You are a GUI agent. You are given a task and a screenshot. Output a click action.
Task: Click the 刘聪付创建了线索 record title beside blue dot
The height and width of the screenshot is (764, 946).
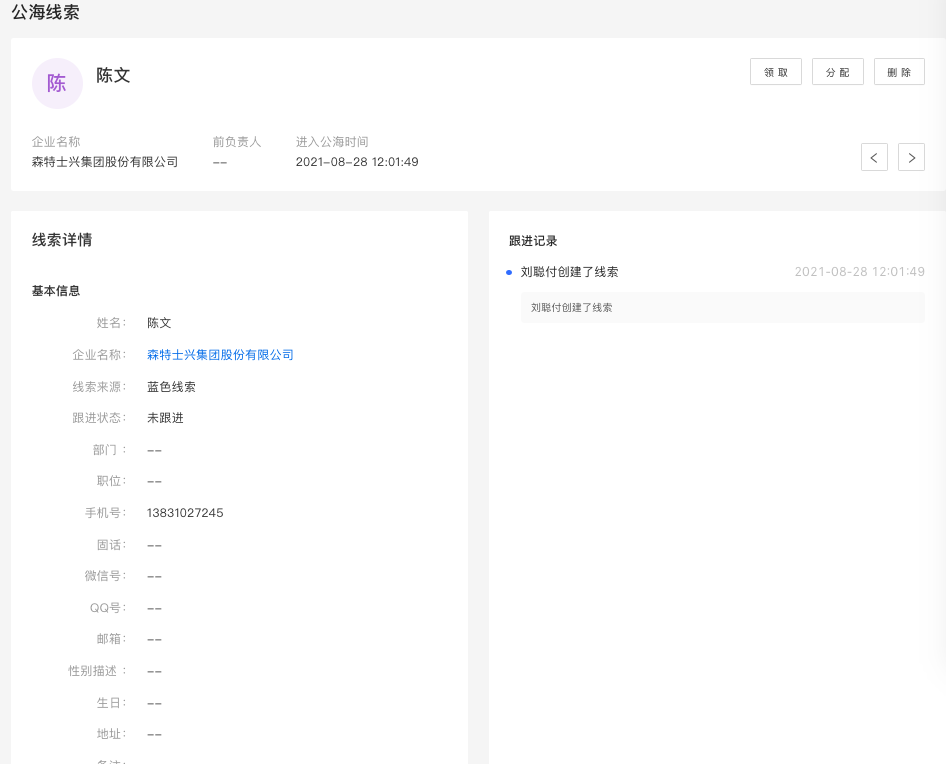point(569,272)
